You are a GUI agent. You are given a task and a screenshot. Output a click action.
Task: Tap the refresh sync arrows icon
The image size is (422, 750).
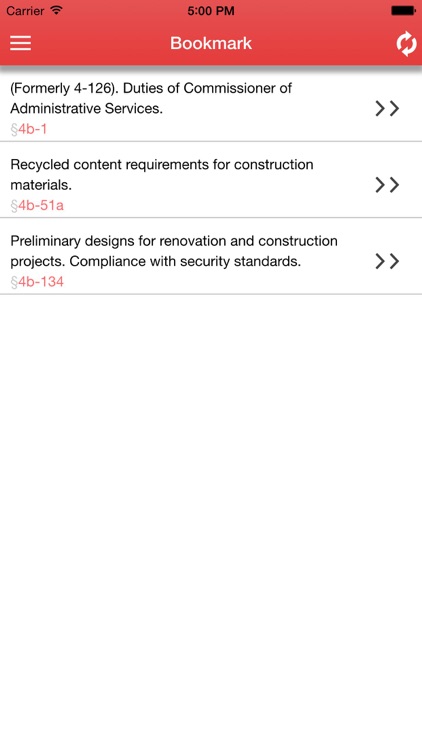pos(406,44)
